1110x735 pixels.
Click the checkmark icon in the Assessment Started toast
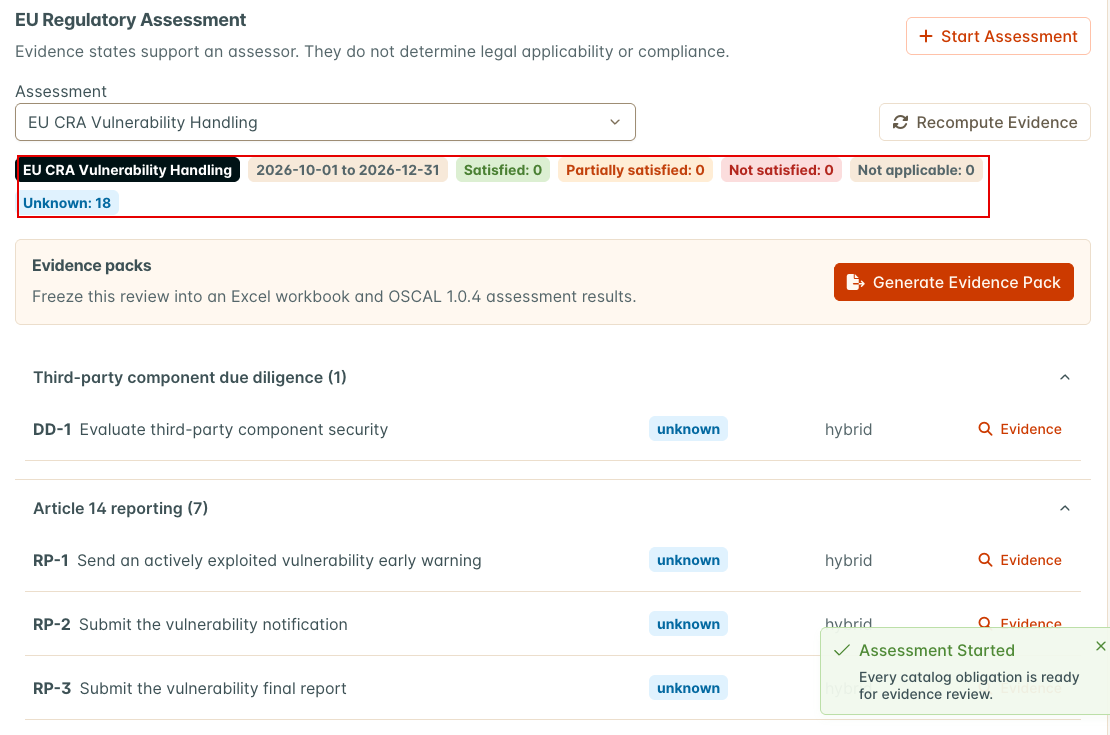pos(842,650)
